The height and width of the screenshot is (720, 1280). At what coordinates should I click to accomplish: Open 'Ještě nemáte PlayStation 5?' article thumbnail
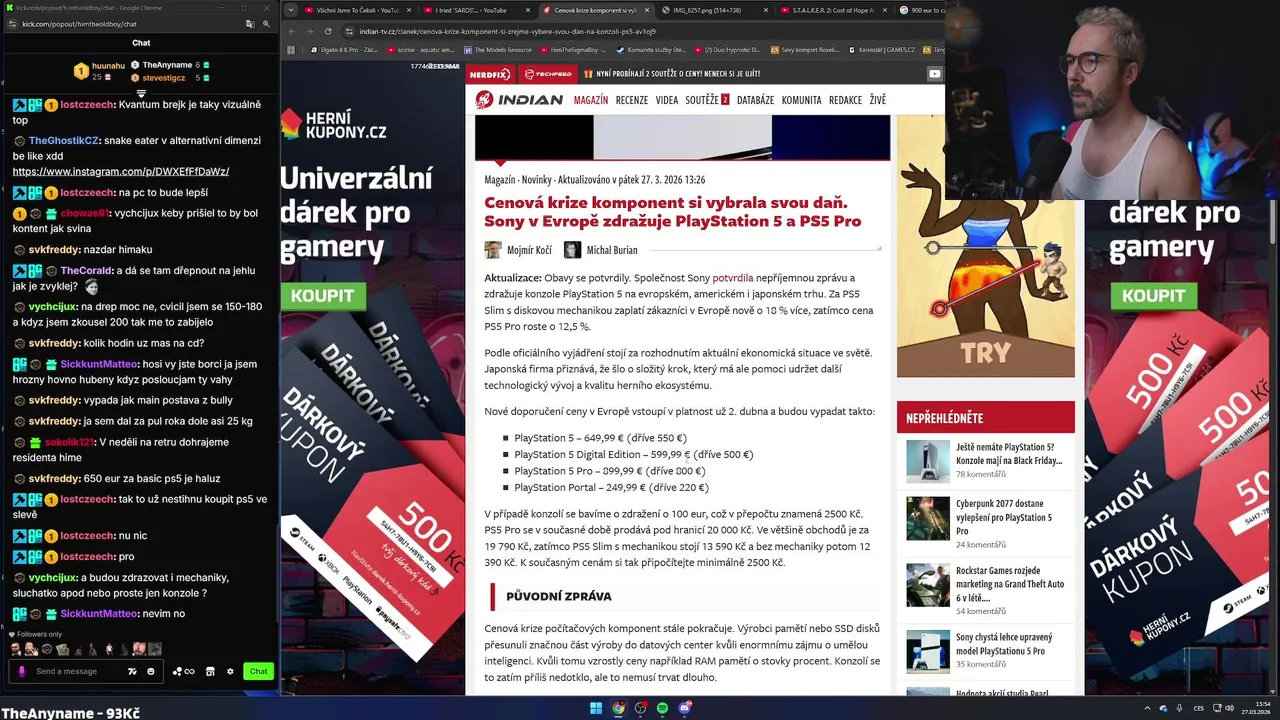point(928,461)
